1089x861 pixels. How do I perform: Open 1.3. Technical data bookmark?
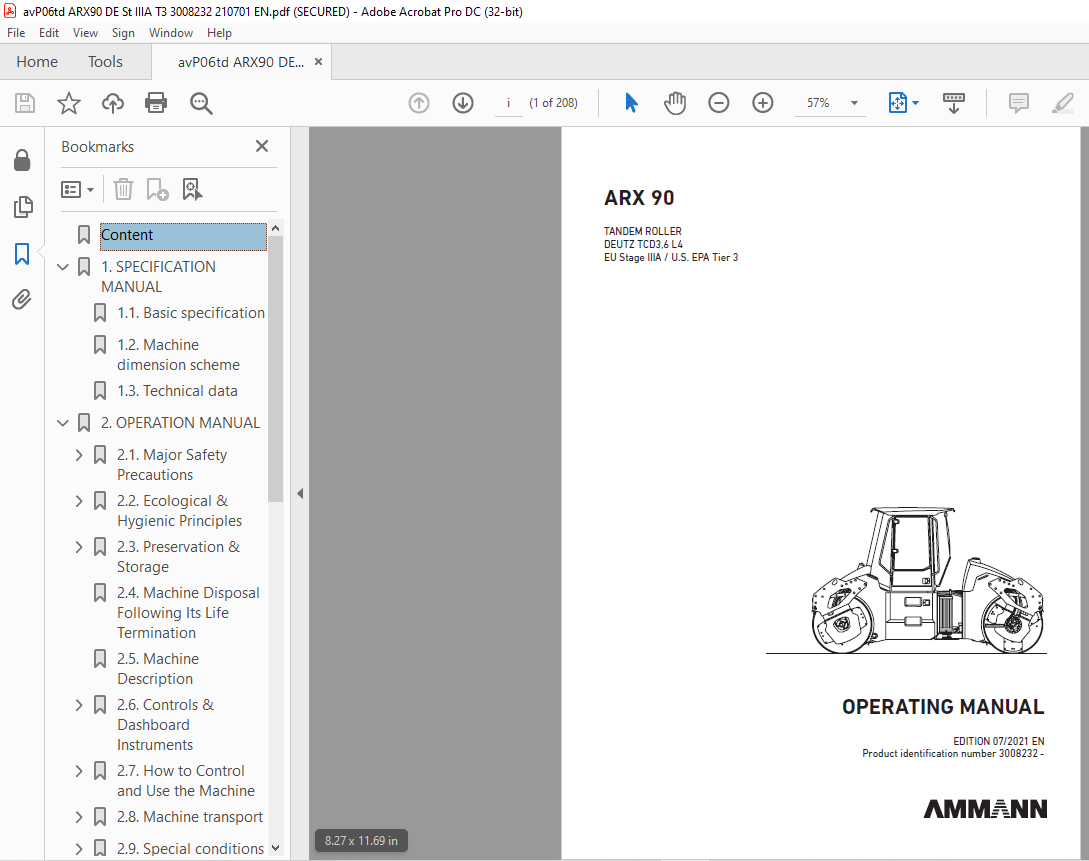(x=177, y=391)
